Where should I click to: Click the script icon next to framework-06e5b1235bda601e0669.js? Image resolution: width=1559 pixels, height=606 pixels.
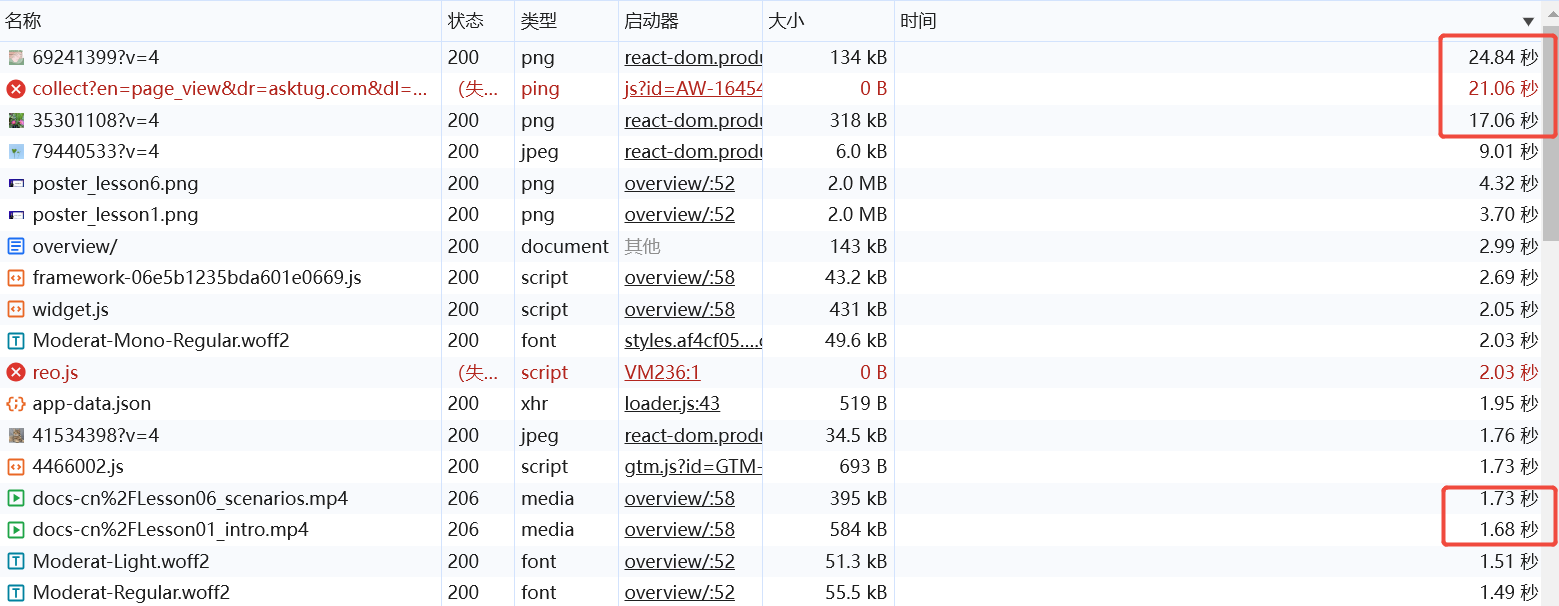16,278
